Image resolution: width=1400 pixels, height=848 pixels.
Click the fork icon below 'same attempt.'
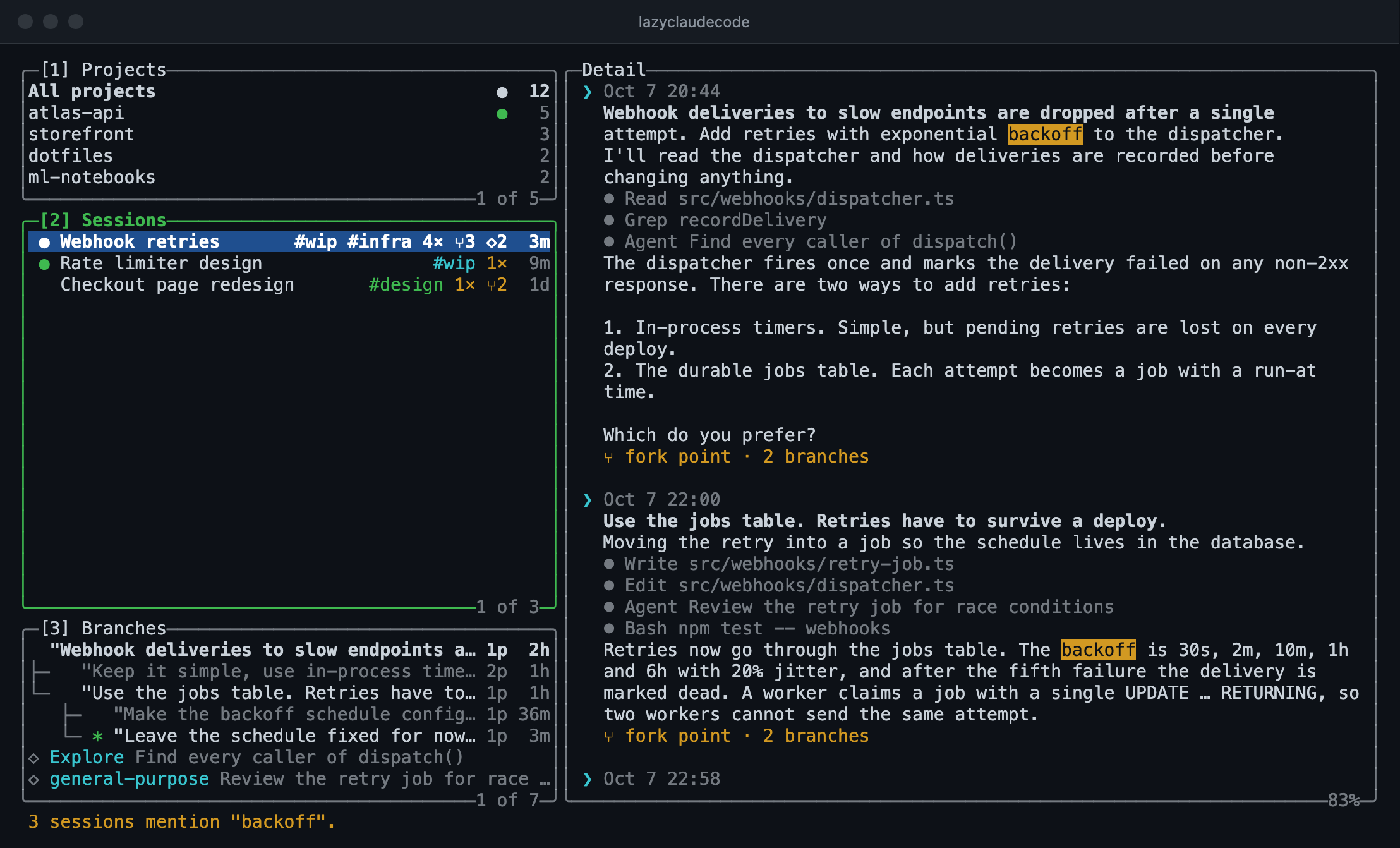coord(608,736)
